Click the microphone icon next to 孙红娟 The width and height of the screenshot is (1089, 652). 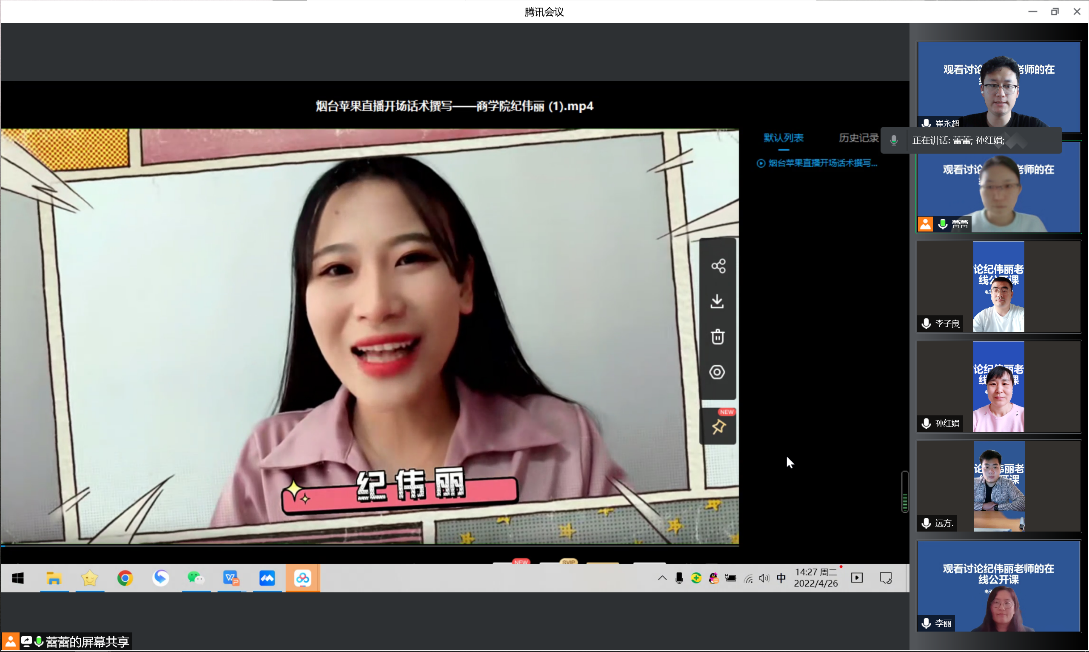coord(926,424)
